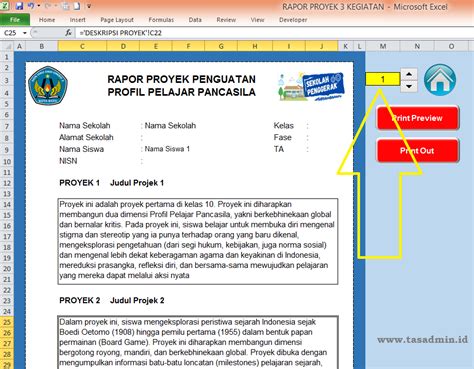Select column M header
Viewport: 474px width, 369px height.
[x=383, y=46]
